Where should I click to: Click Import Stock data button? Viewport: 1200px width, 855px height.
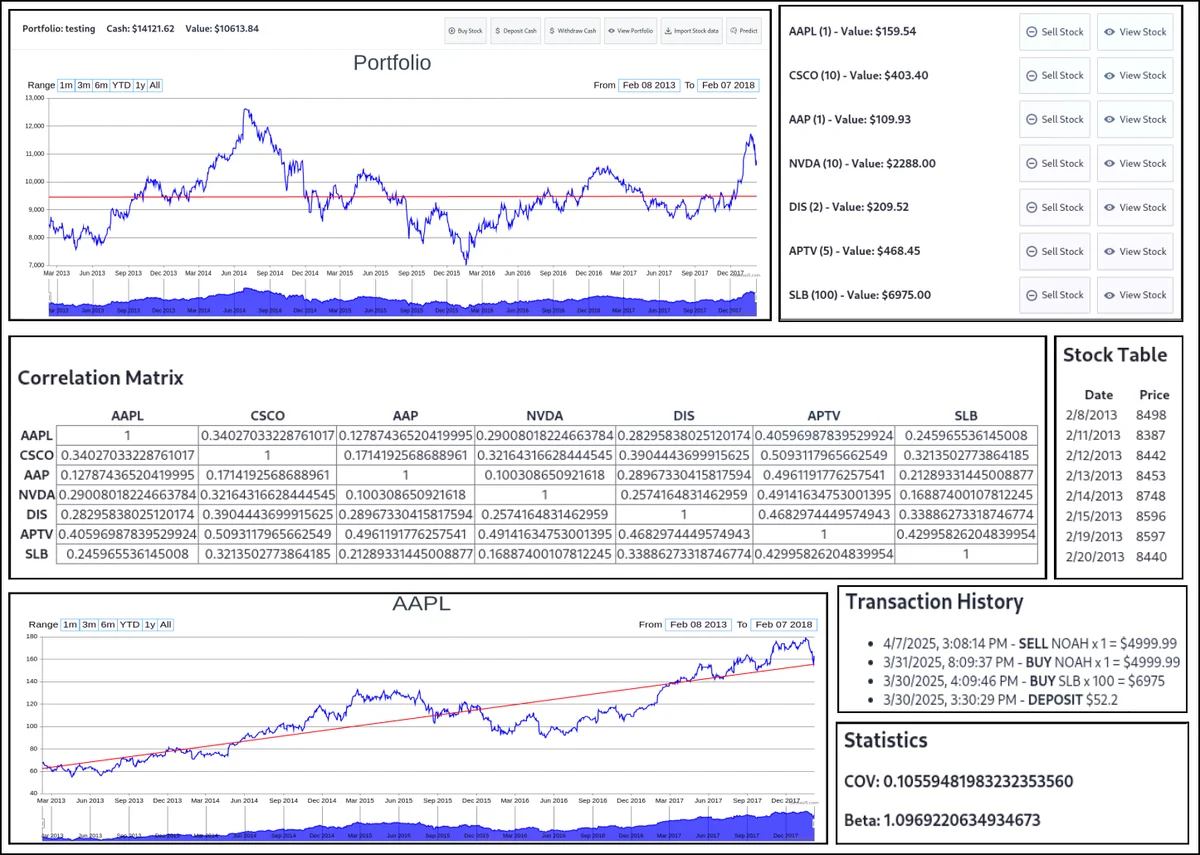pos(692,31)
